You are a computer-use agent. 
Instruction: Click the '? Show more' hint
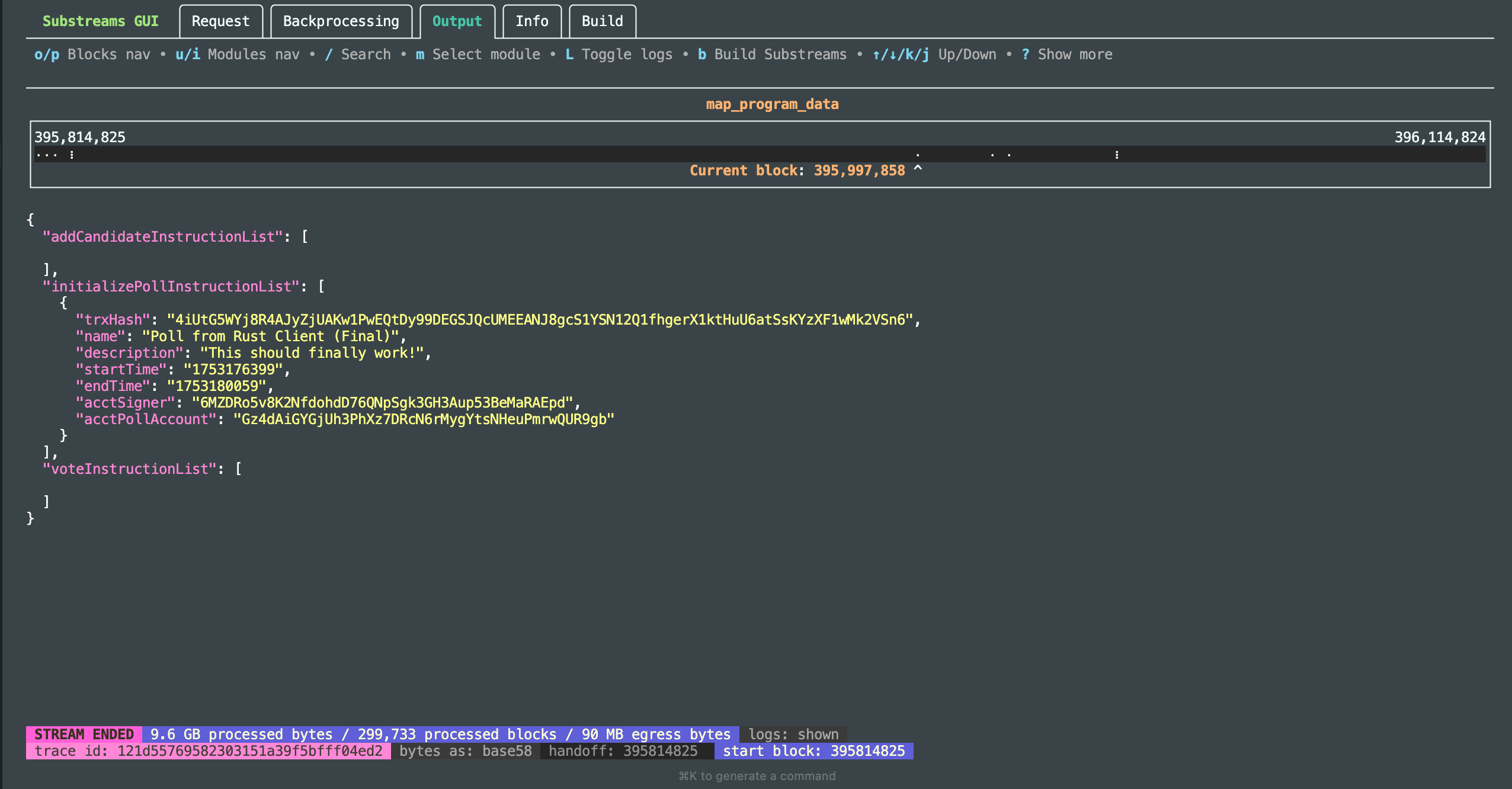click(1066, 54)
